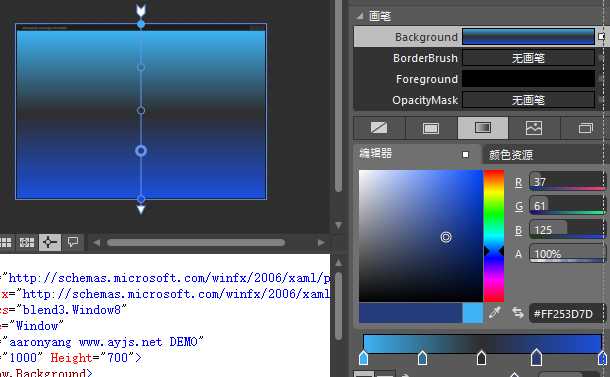Click the gradient bar to add a stop

tap(482, 343)
